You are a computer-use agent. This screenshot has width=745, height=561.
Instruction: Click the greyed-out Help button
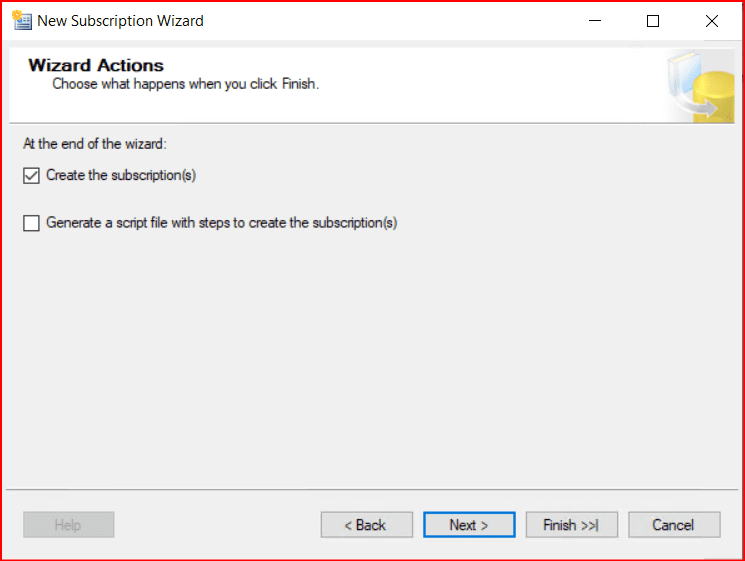(x=68, y=525)
